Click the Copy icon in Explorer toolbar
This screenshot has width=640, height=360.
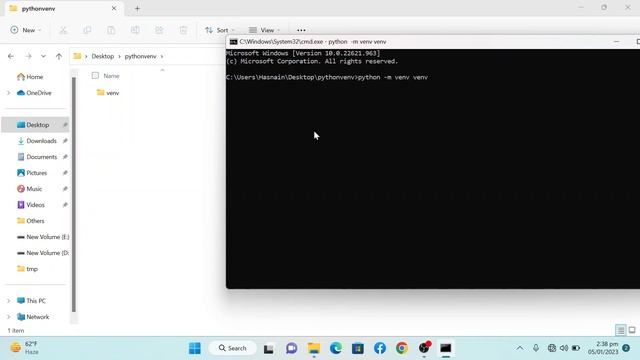87,30
